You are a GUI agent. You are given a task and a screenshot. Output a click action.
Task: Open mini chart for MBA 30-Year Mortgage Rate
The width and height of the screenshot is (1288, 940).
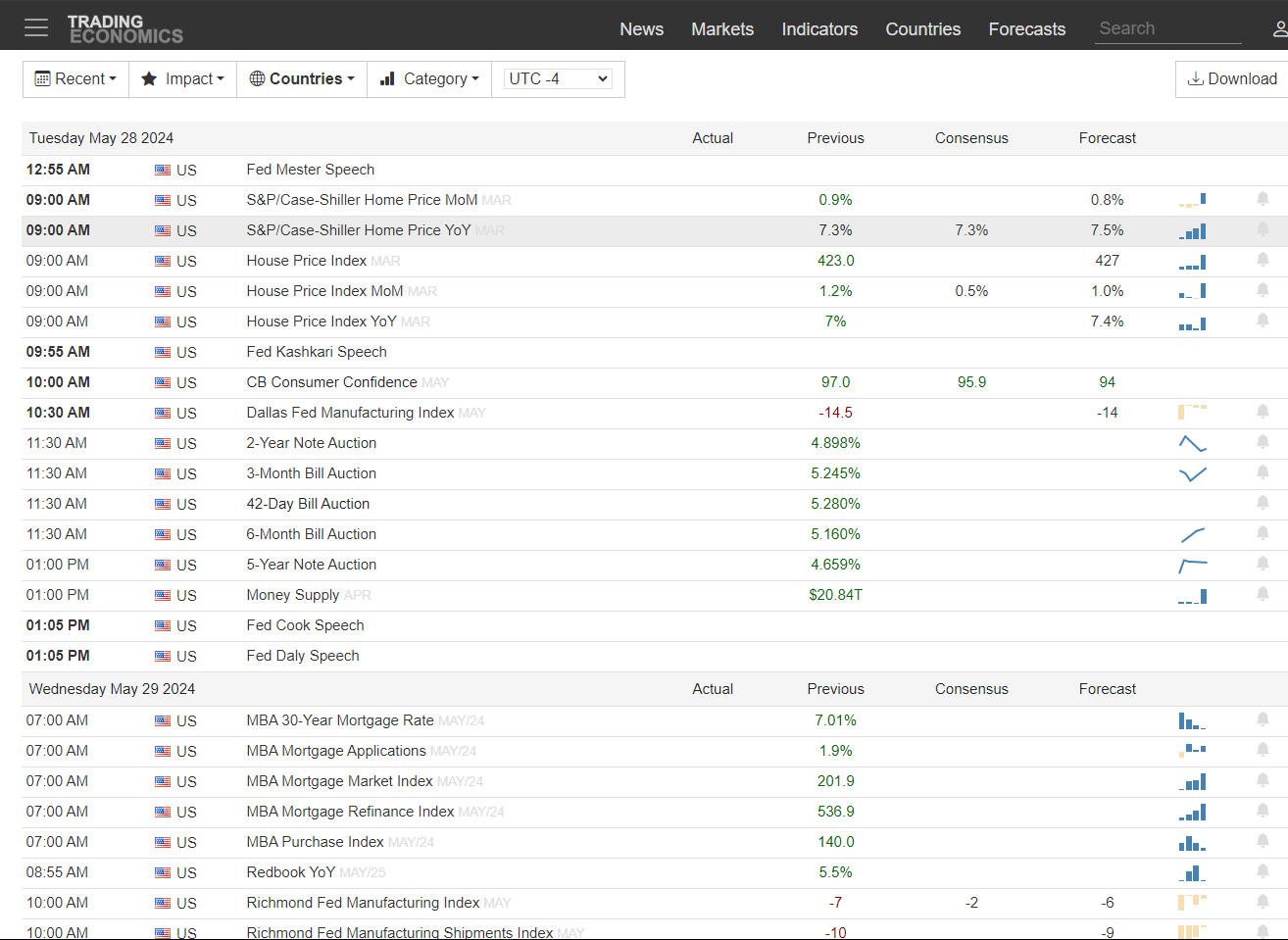(1192, 721)
